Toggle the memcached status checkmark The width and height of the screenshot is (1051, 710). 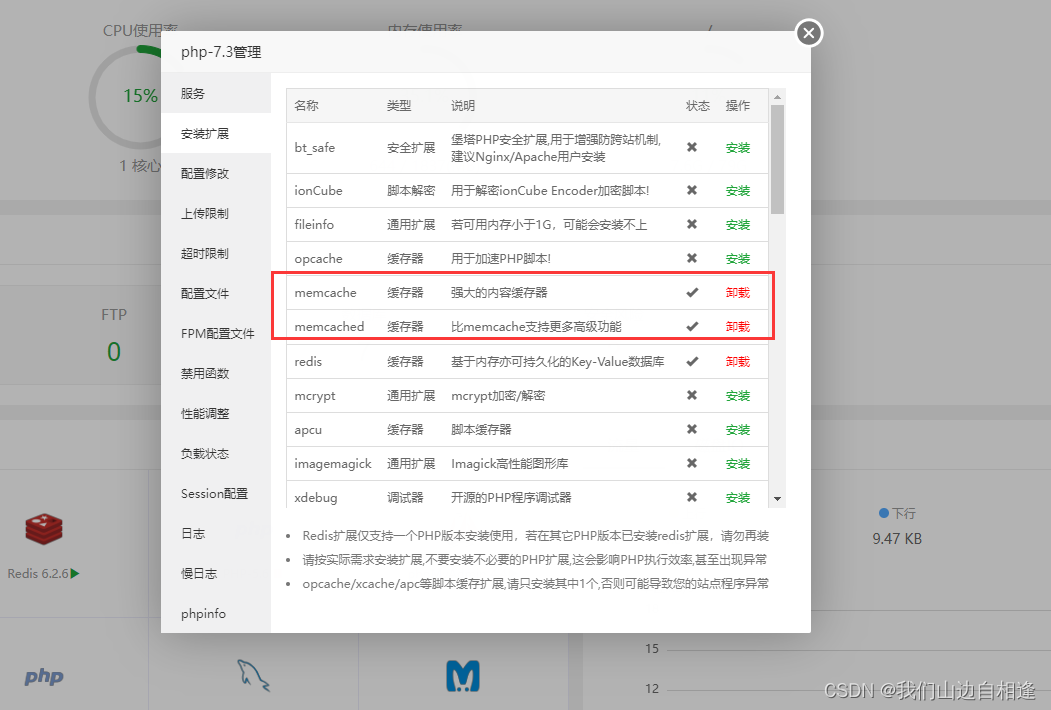point(693,327)
